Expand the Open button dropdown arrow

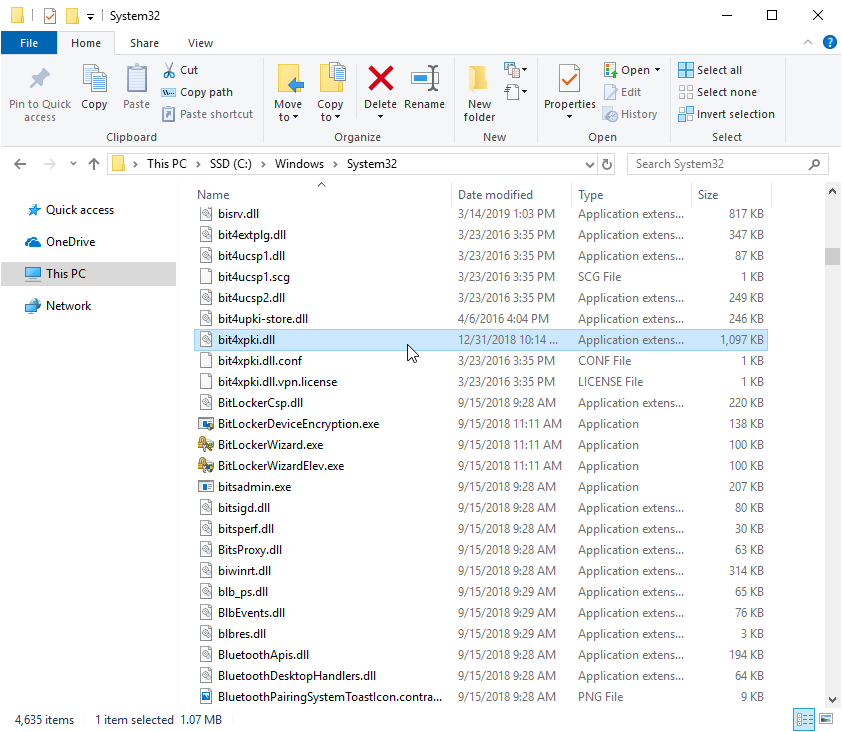[657, 70]
